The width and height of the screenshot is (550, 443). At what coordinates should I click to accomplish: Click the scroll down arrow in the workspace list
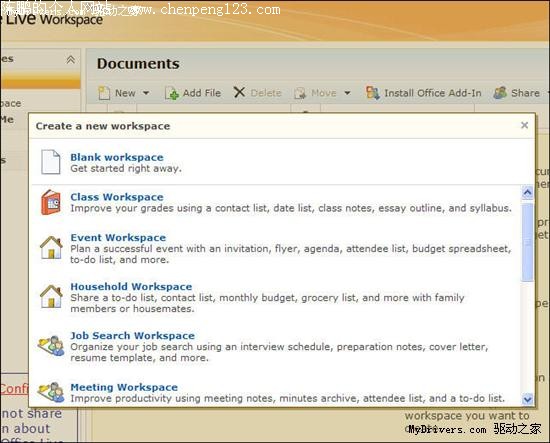click(x=527, y=399)
